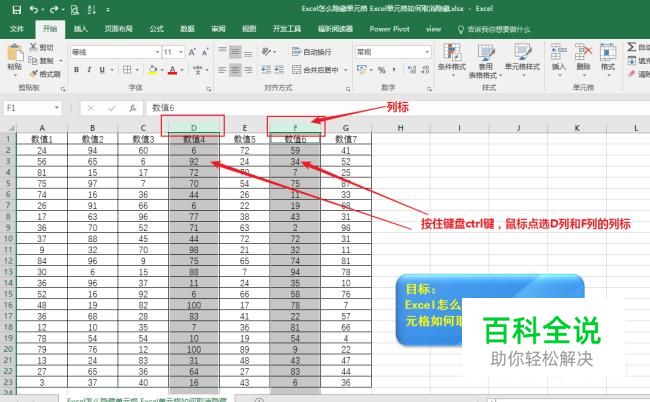Align text to the top
The height and width of the screenshot is (402, 650).
(x=223, y=52)
